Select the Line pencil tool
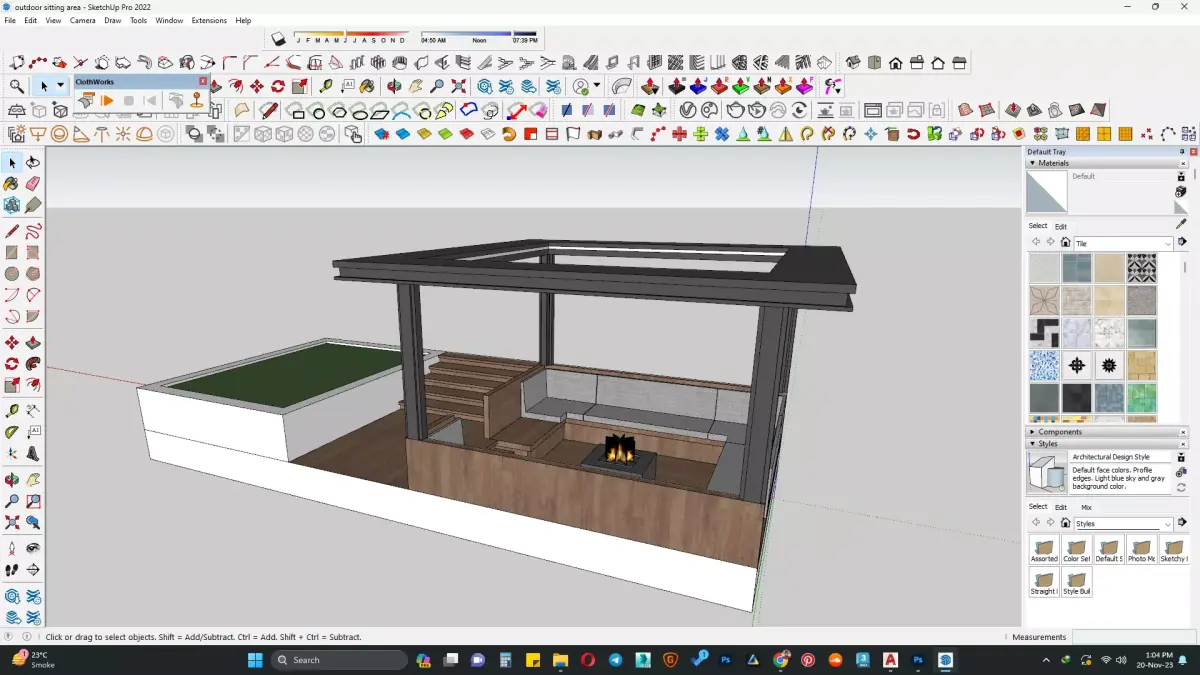 (12, 231)
